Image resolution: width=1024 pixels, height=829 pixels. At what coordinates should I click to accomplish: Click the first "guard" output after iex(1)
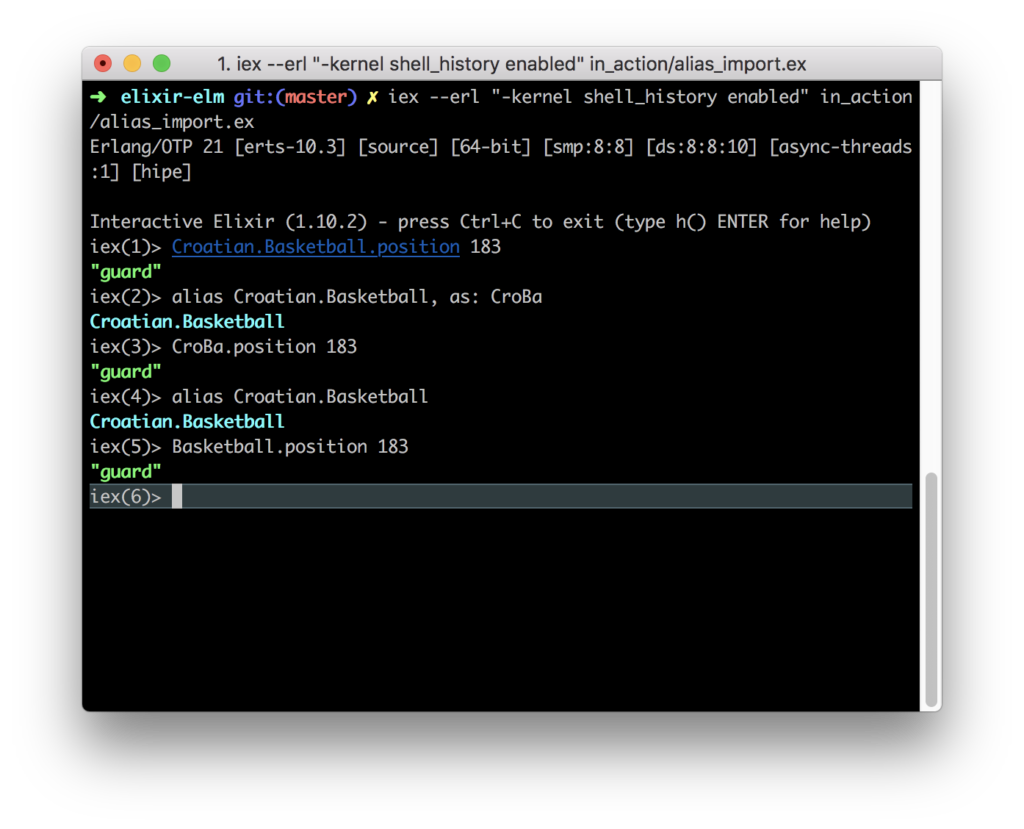coord(125,272)
